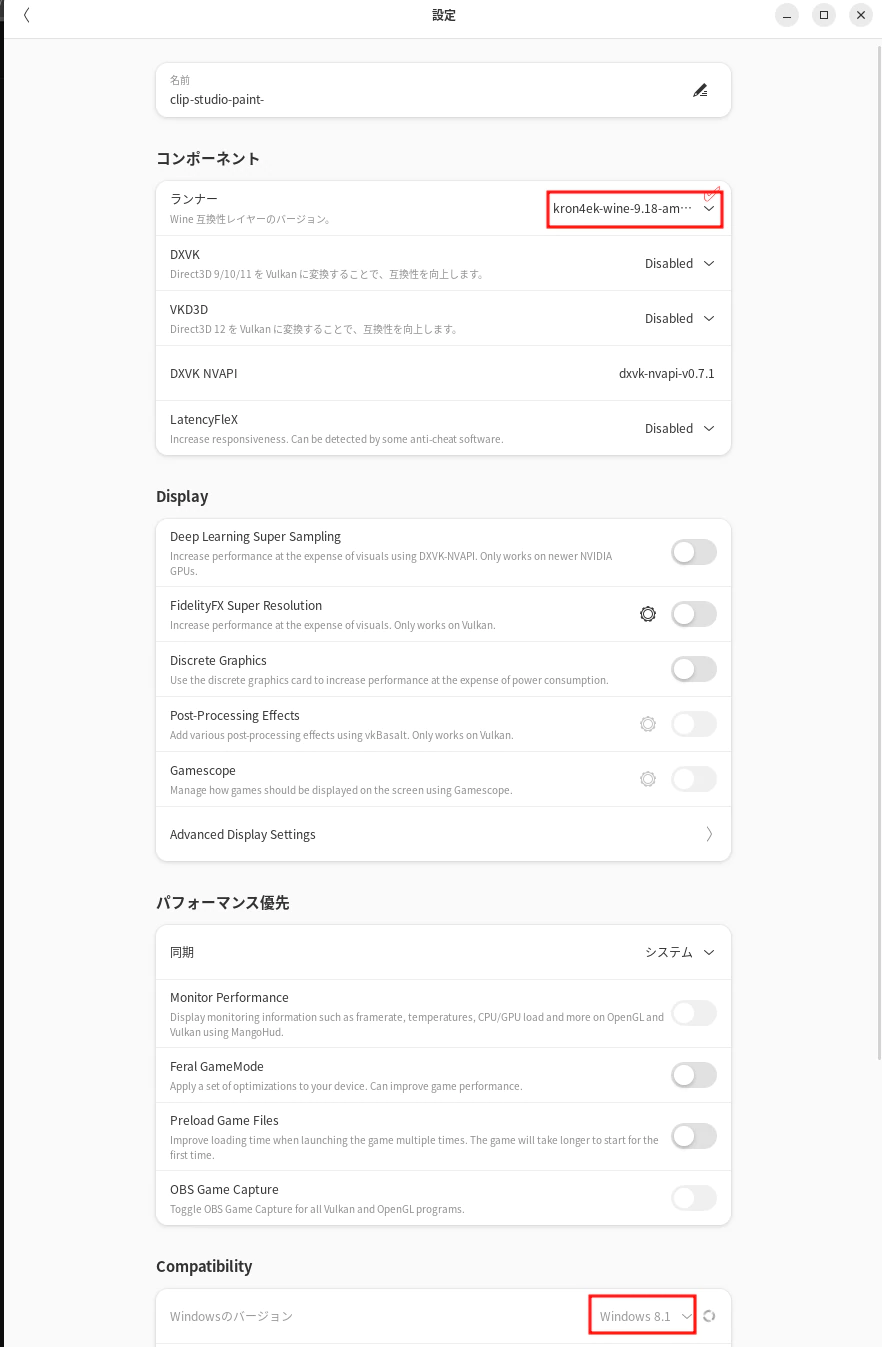Toggle FidelityFX Super Resolution switch

tap(693, 614)
